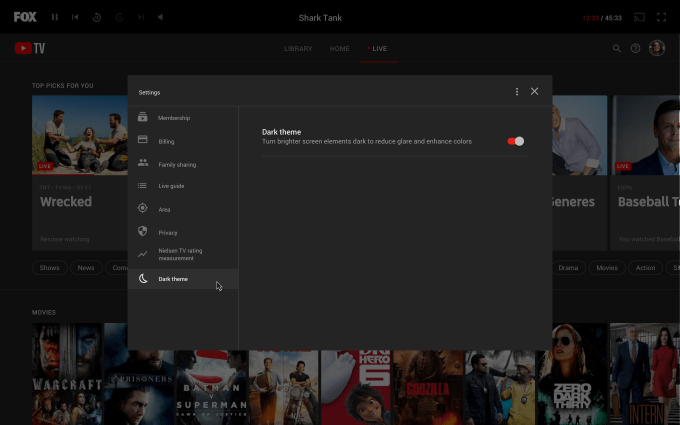This screenshot has width=680, height=425.
Task: Close the Settings dialog
Action: [x=535, y=92]
